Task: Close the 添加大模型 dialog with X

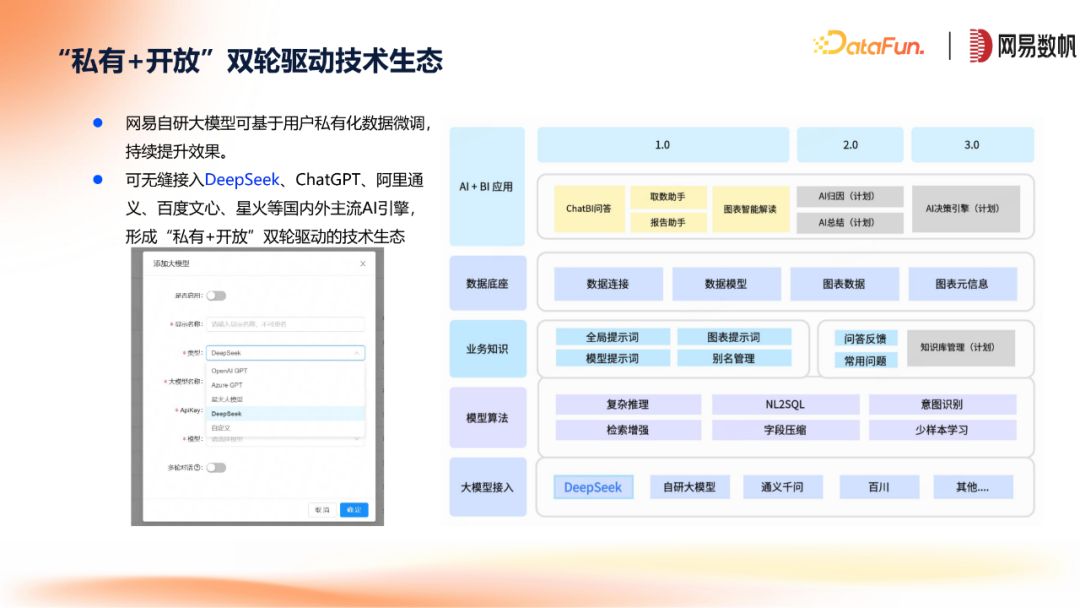Action: [363, 264]
